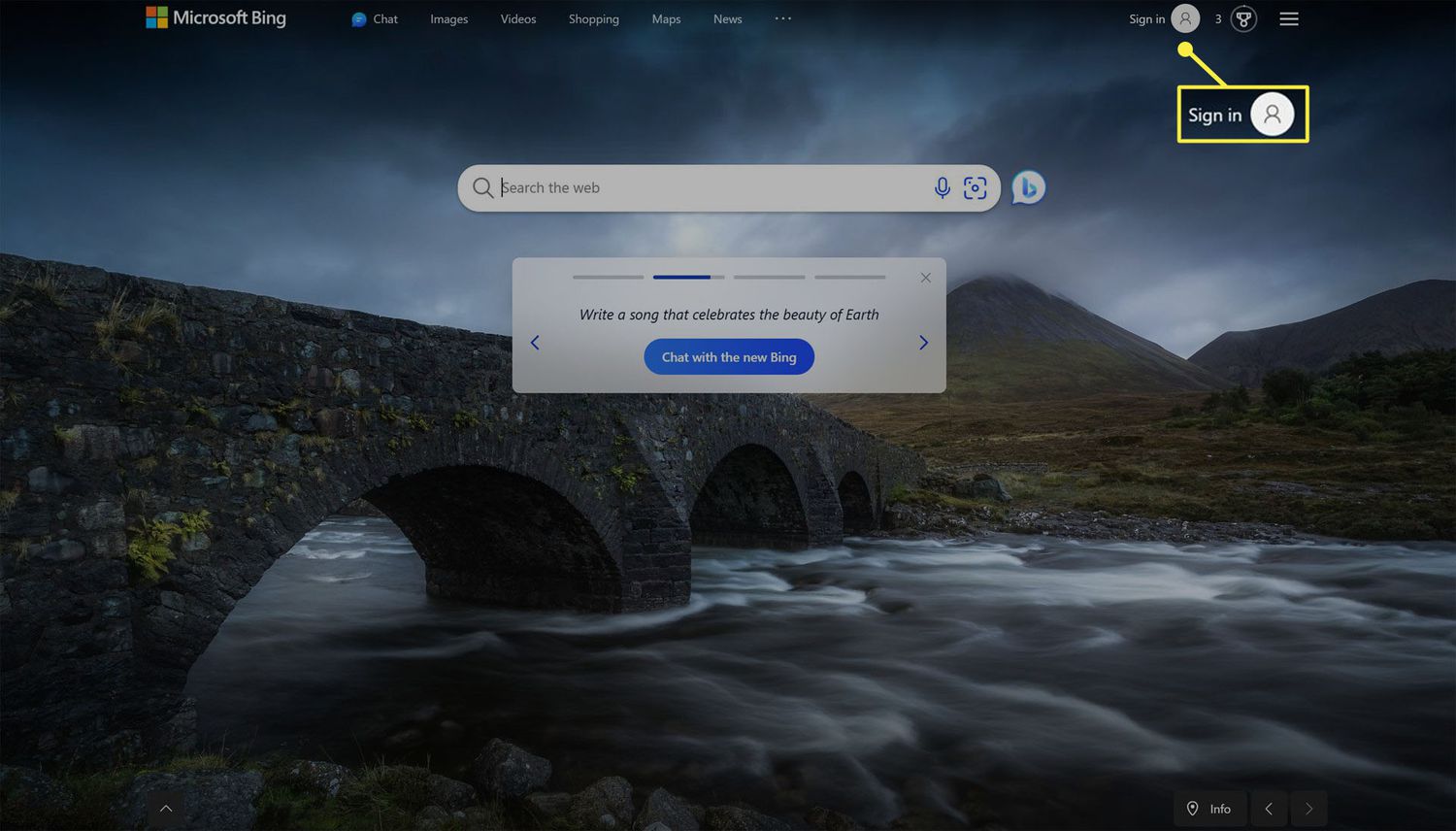
Task: Click the Bing chat logo beside search bar
Action: tap(1028, 187)
